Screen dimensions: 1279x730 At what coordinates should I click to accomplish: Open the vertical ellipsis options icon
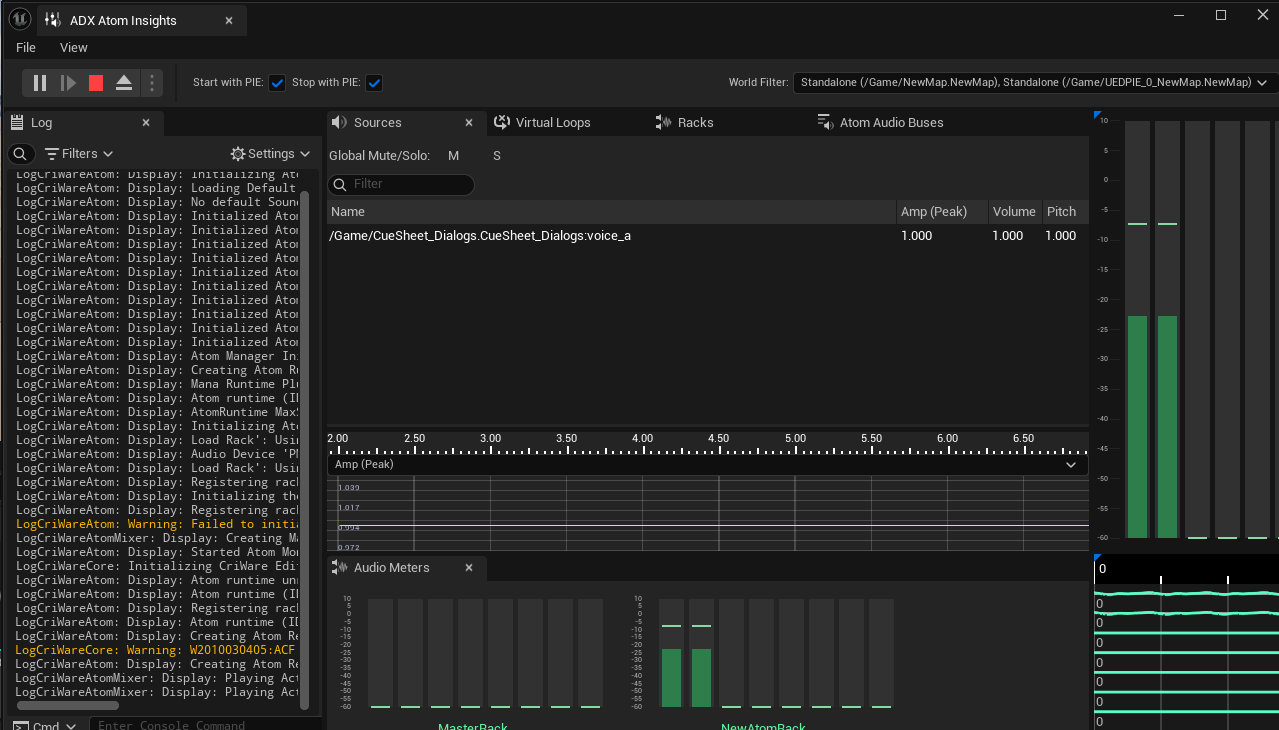151,83
